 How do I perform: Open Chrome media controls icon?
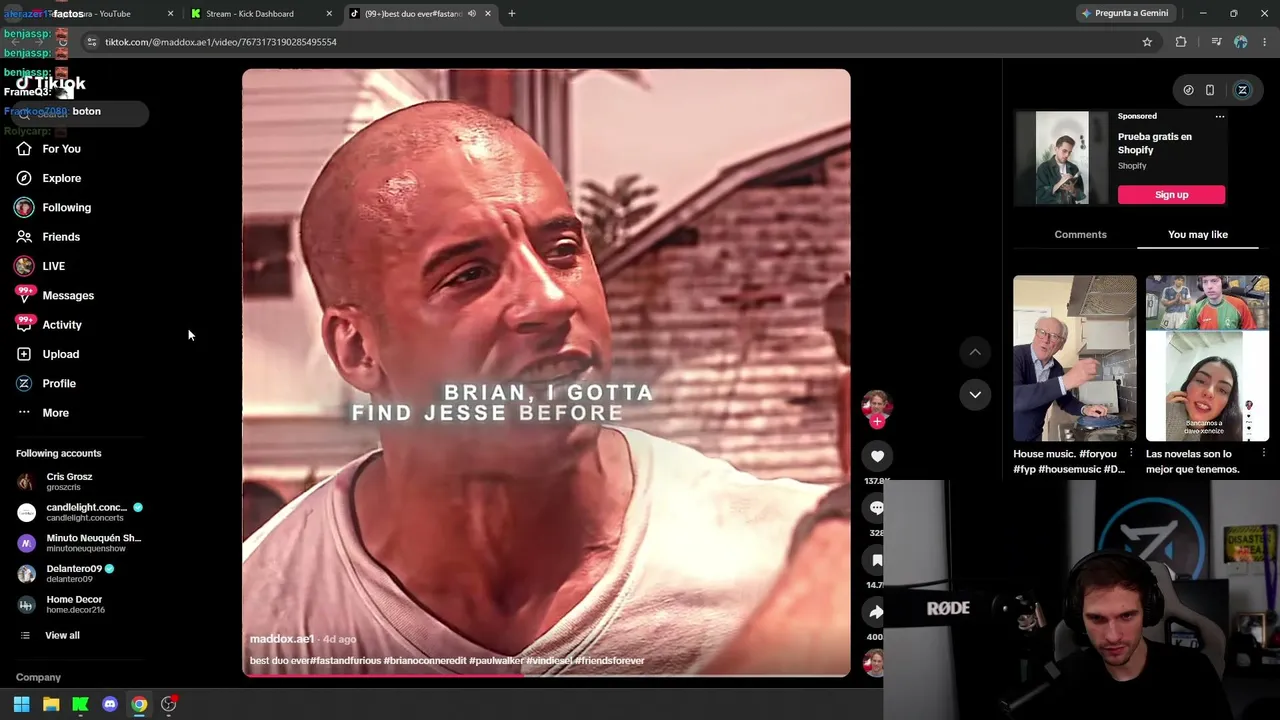pyautogui.click(x=1216, y=42)
